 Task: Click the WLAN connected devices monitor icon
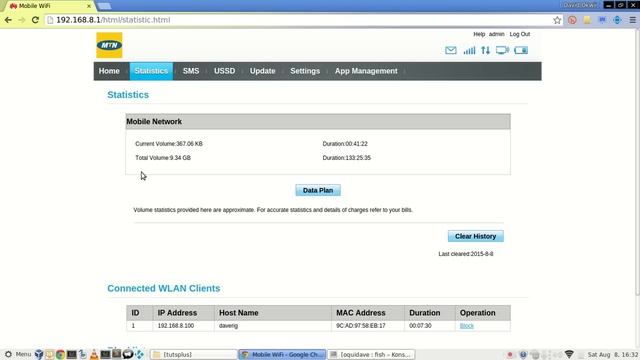pos(502,50)
